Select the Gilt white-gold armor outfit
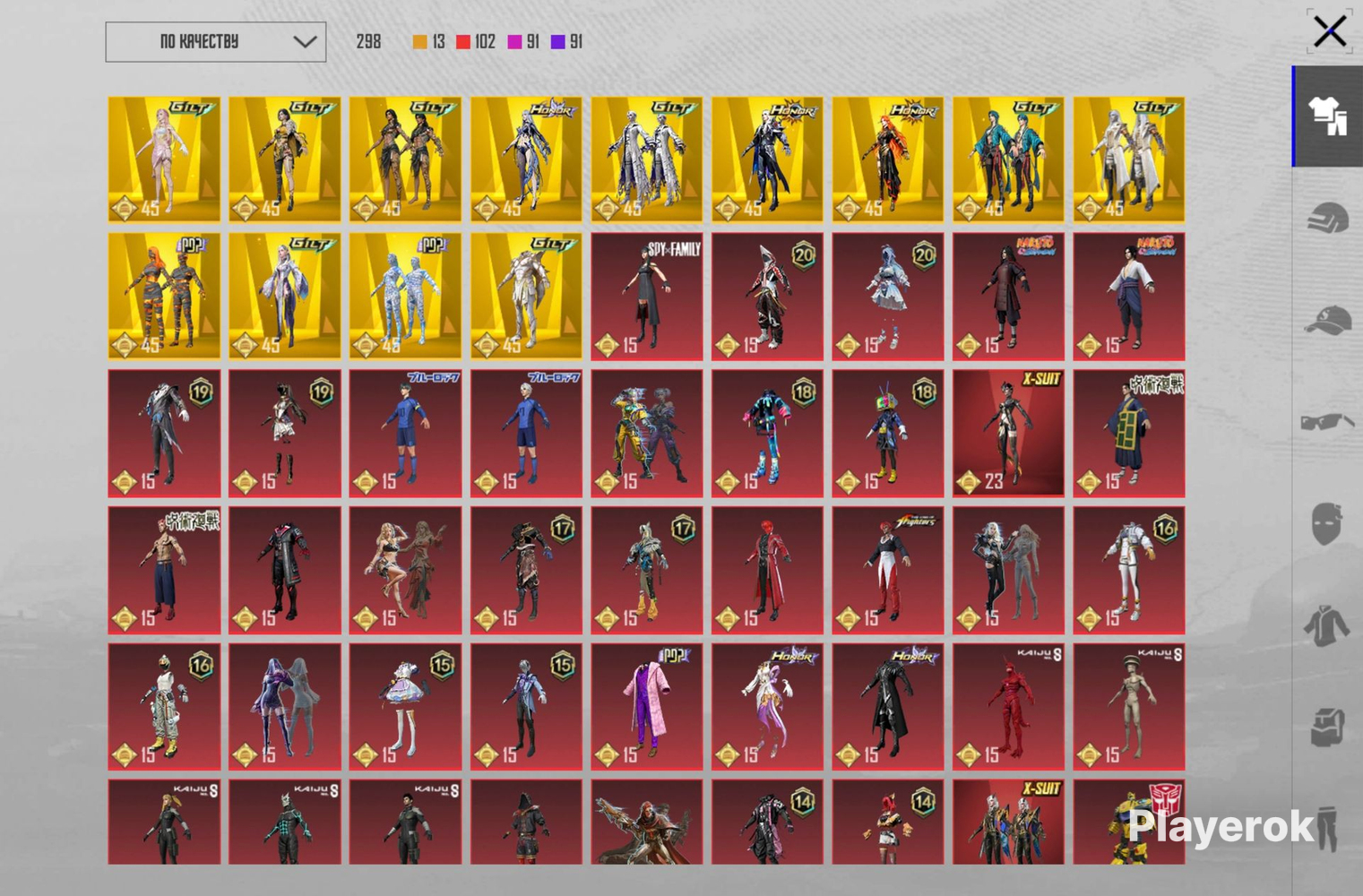 point(526,297)
